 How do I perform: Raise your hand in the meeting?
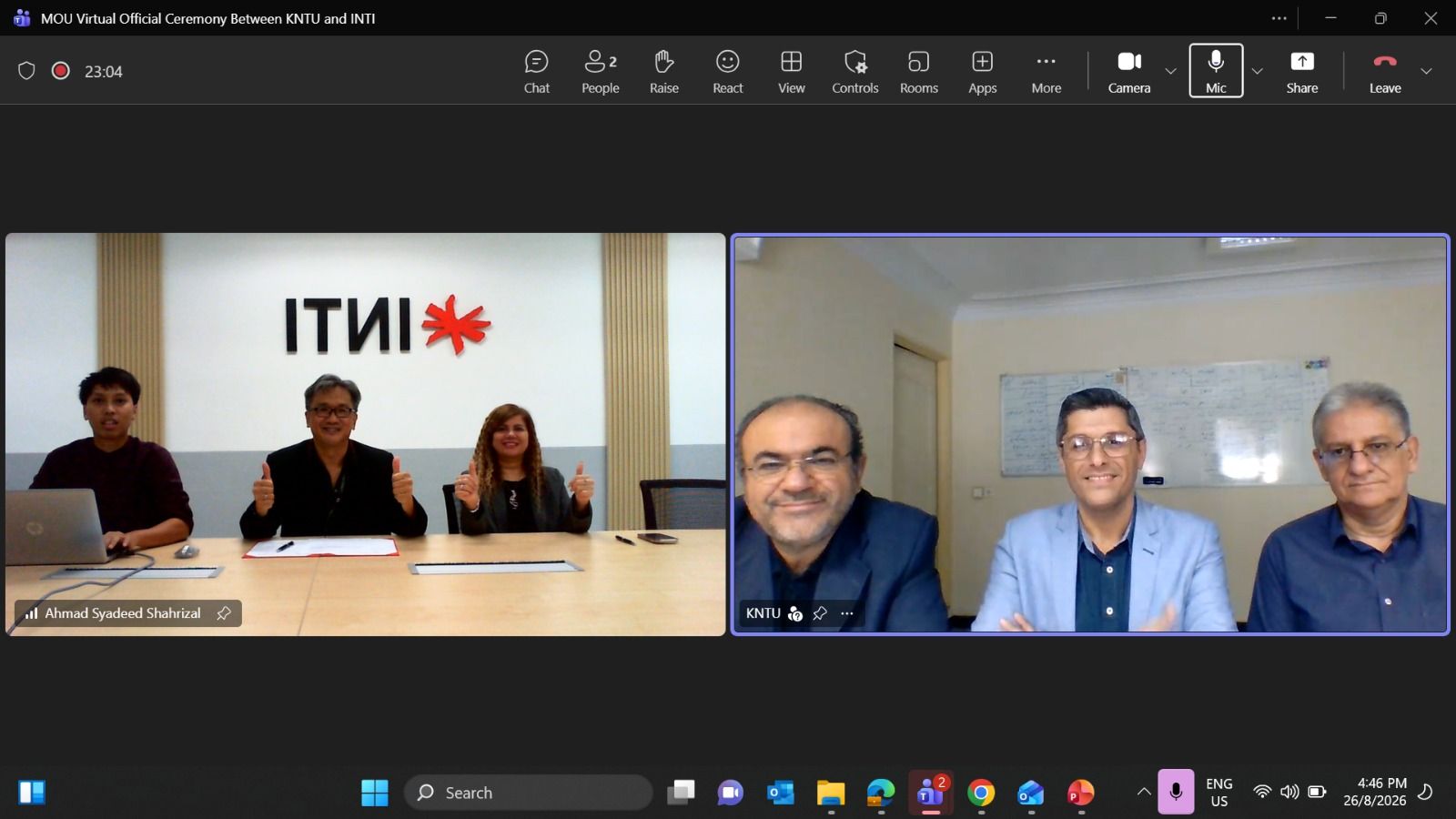pyautogui.click(x=664, y=72)
